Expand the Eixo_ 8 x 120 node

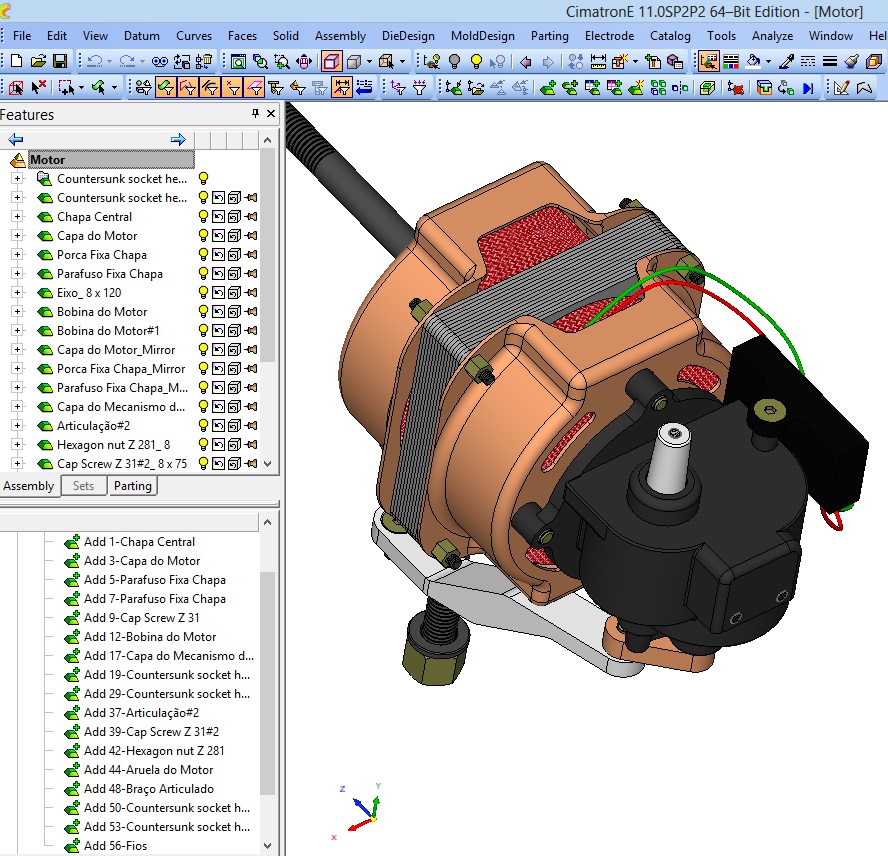(18, 292)
